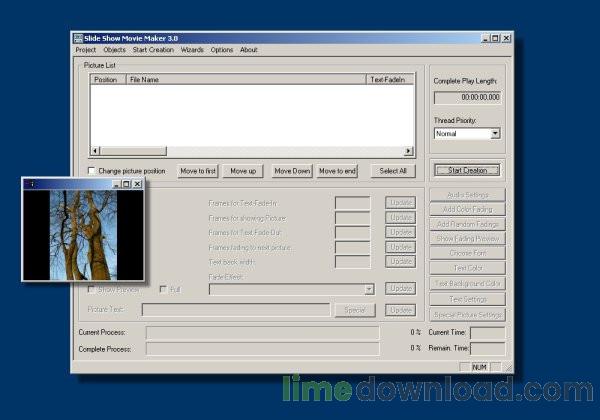Viewport: 600px width, 420px height.
Task: Click the Move to first button
Action: 198,171
